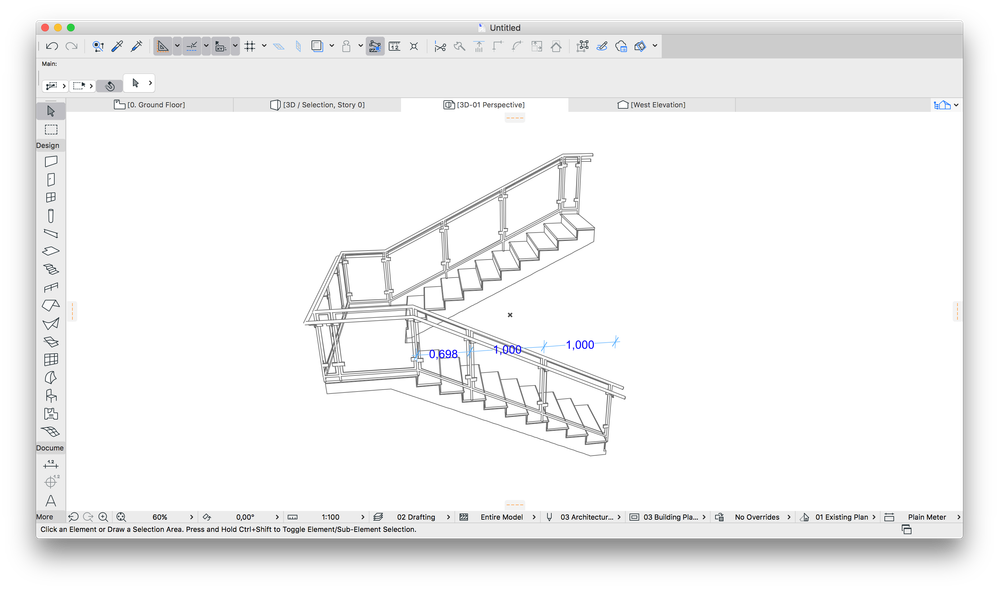Click the 1:100 scale value
The image size is (999, 590).
330,517
